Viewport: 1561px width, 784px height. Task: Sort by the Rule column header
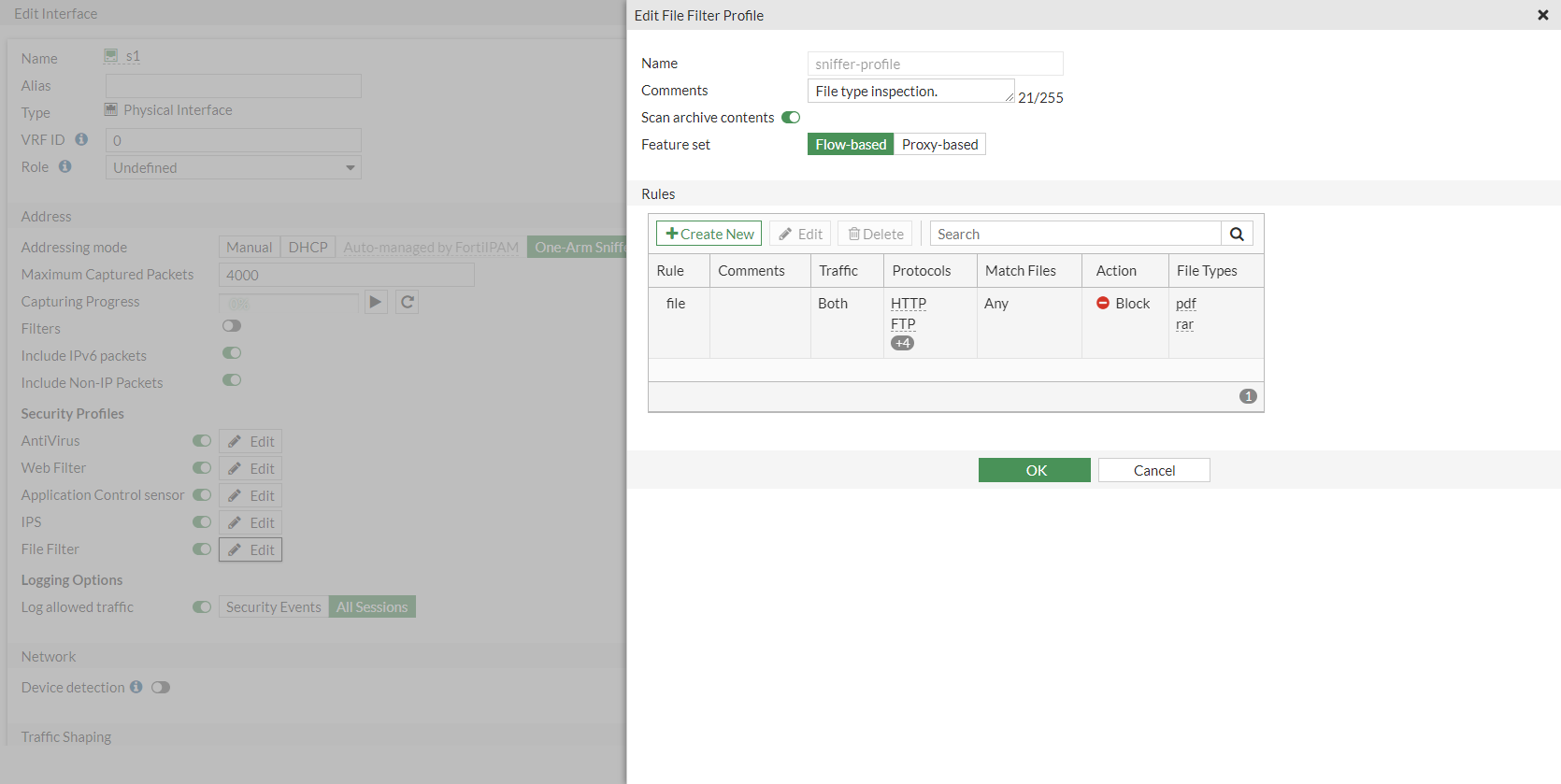[x=680, y=271]
